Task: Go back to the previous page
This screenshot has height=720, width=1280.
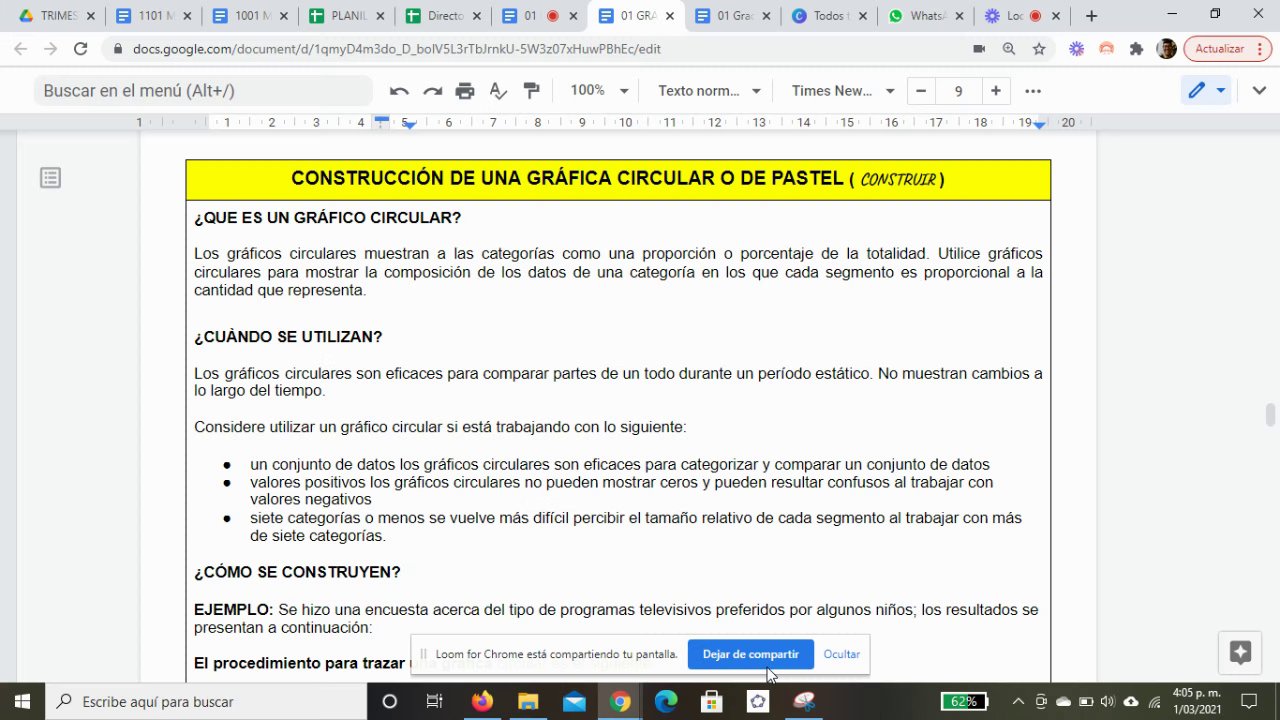Action: (21, 49)
